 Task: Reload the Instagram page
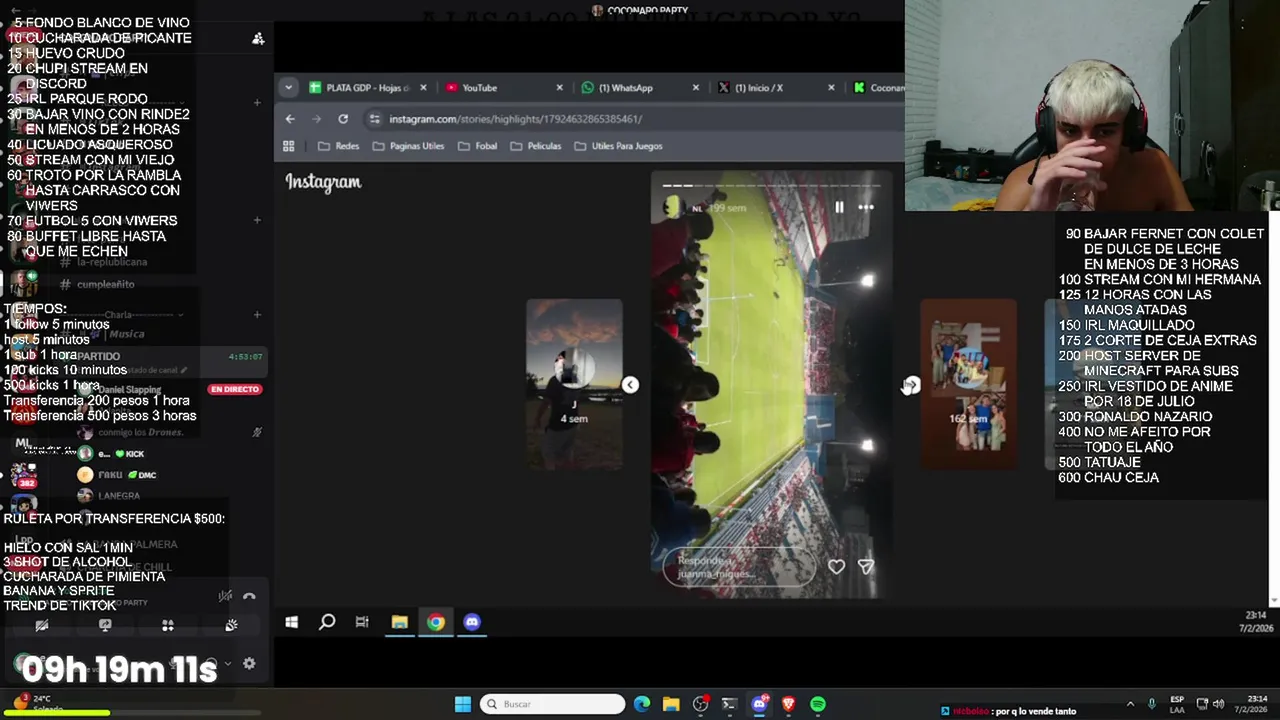(x=343, y=119)
